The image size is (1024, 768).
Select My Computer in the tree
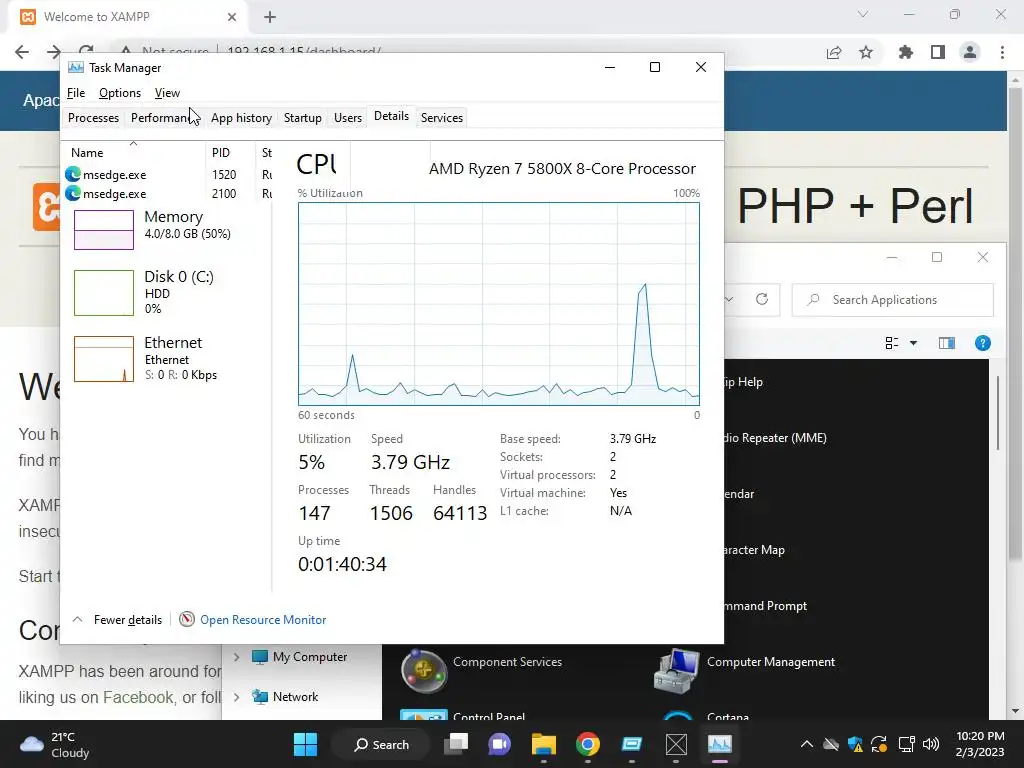(x=309, y=657)
